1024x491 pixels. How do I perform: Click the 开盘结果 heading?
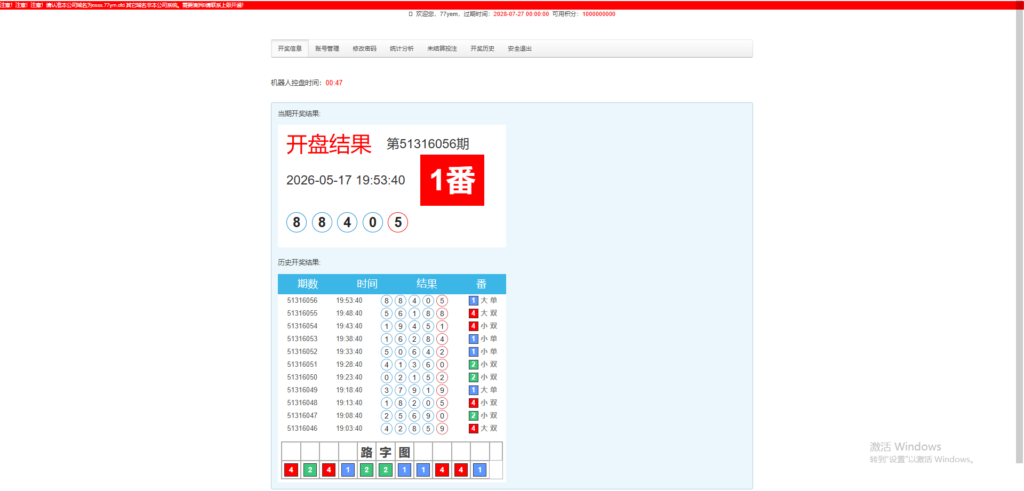pyautogui.click(x=328, y=144)
